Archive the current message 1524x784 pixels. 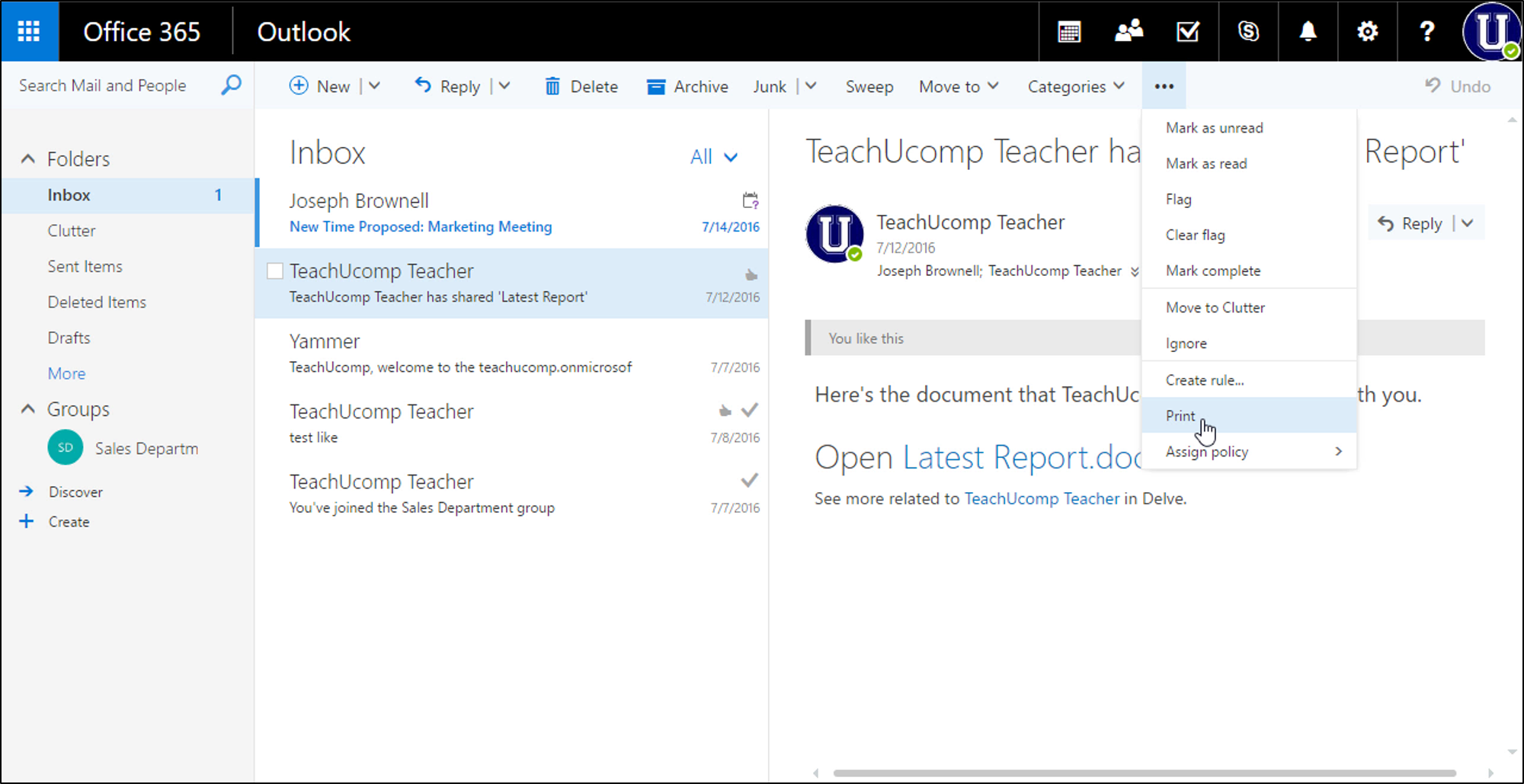[x=687, y=86]
